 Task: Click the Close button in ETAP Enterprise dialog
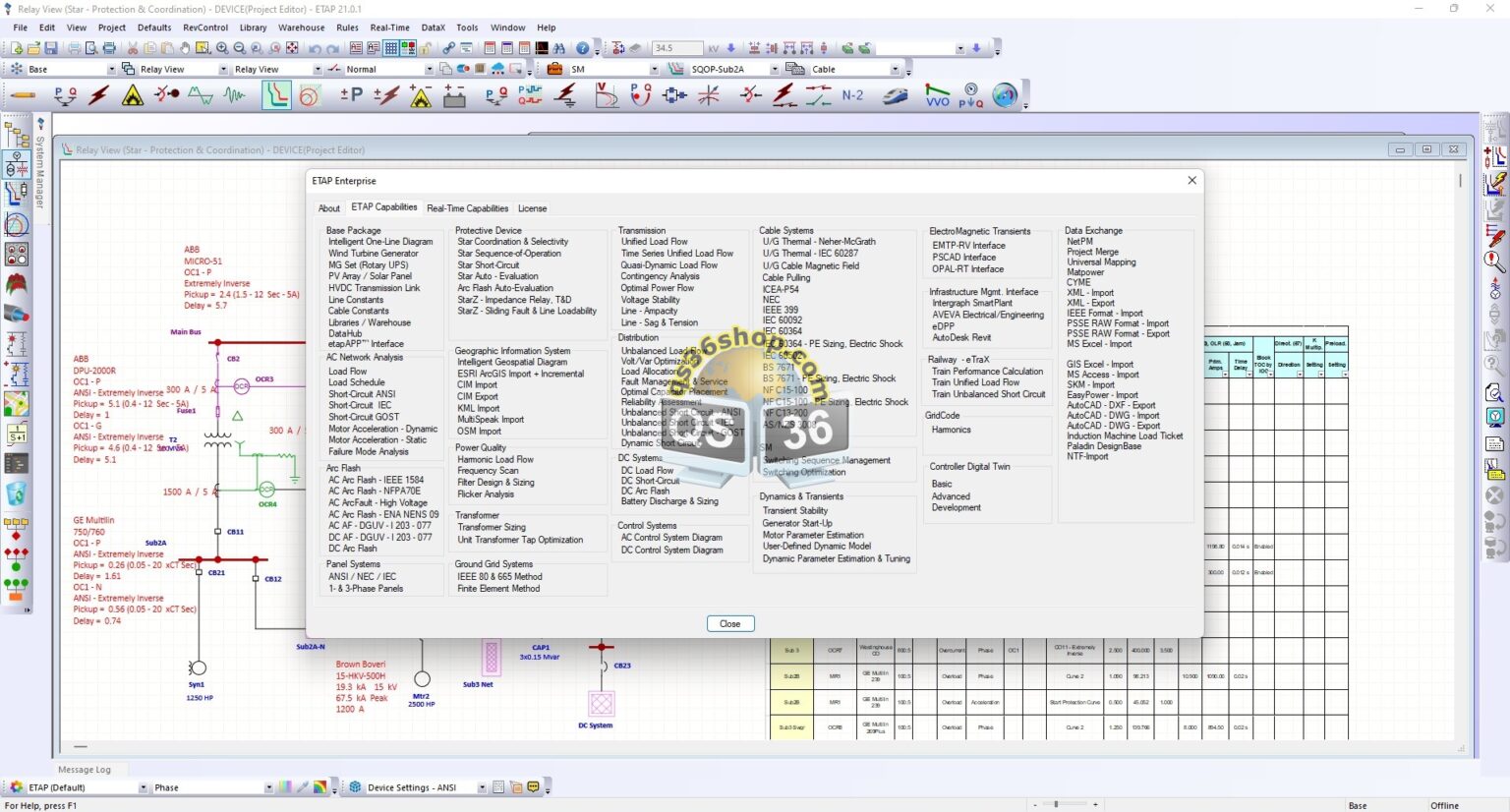(x=729, y=624)
